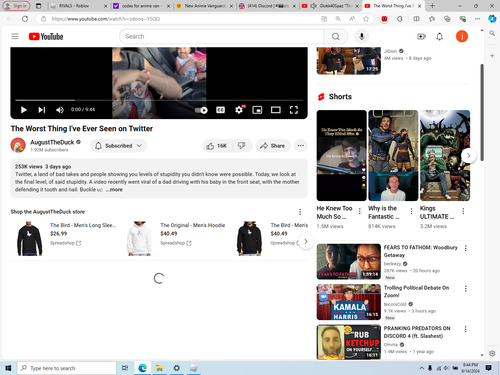Switch to New Anime Vanguards tab
This screenshot has width=500, height=375.
tap(204, 6)
